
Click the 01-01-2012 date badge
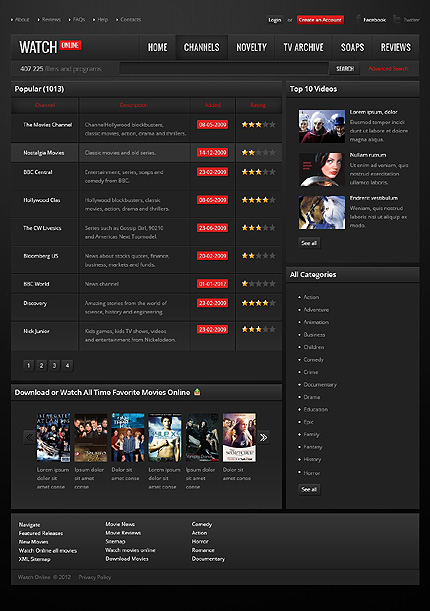[213, 284]
